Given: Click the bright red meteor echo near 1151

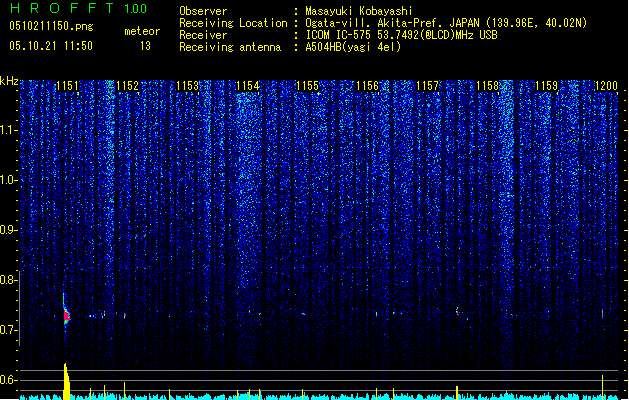Looking at the screenshot, I should tap(67, 316).
